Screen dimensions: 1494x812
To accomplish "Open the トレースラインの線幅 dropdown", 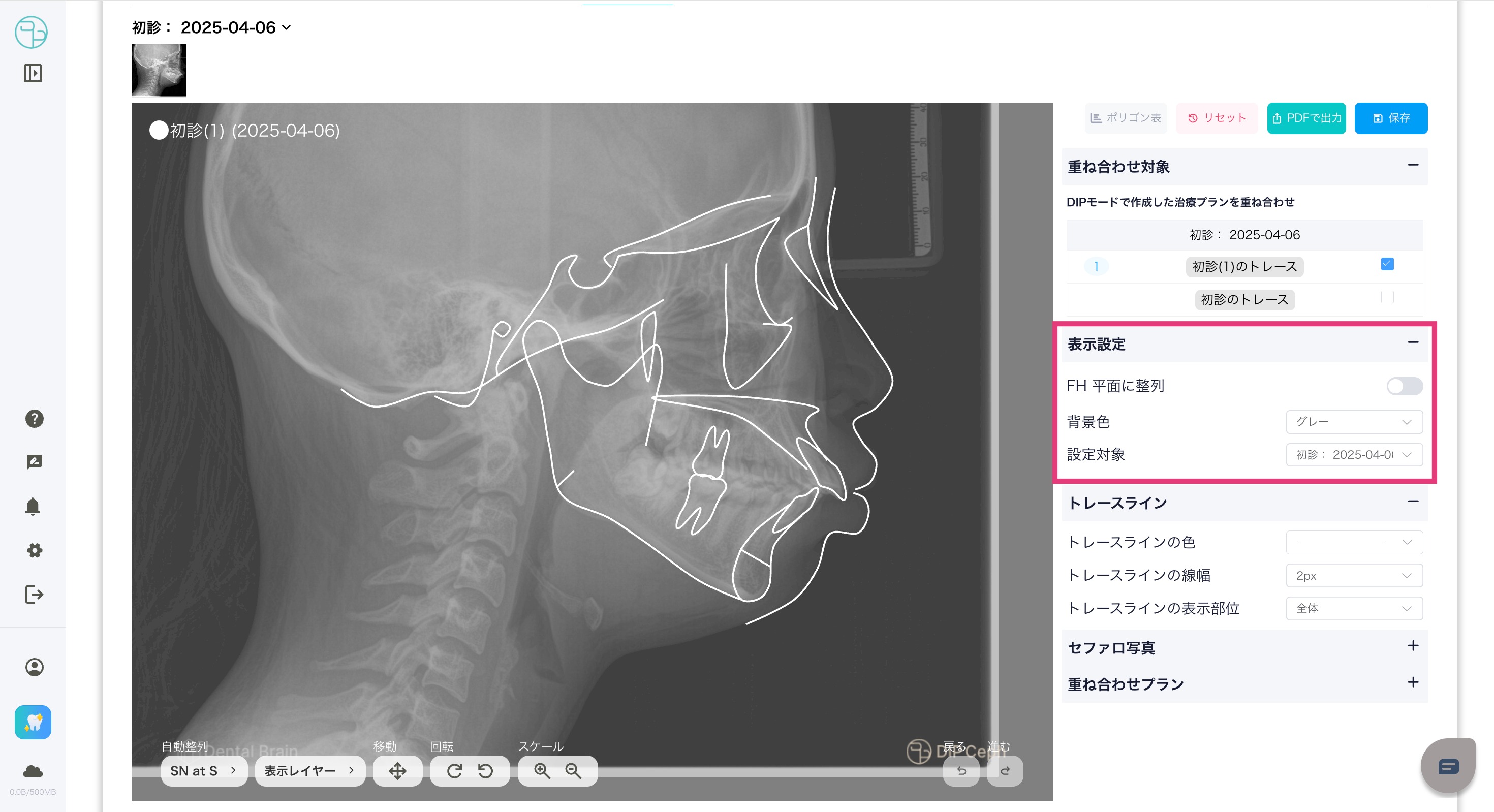I will [x=1354, y=575].
